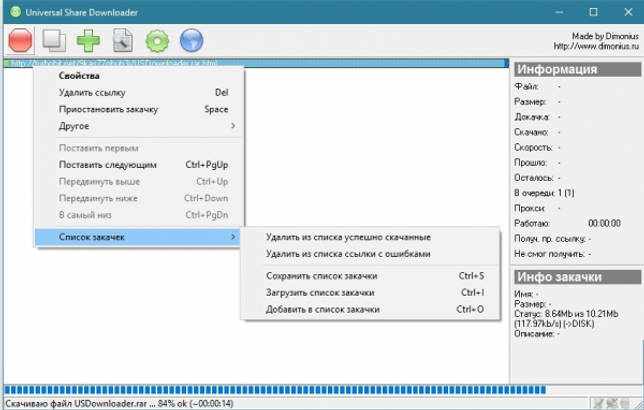
Task: Expand the Список закачек submenu
Action: click(139, 237)
